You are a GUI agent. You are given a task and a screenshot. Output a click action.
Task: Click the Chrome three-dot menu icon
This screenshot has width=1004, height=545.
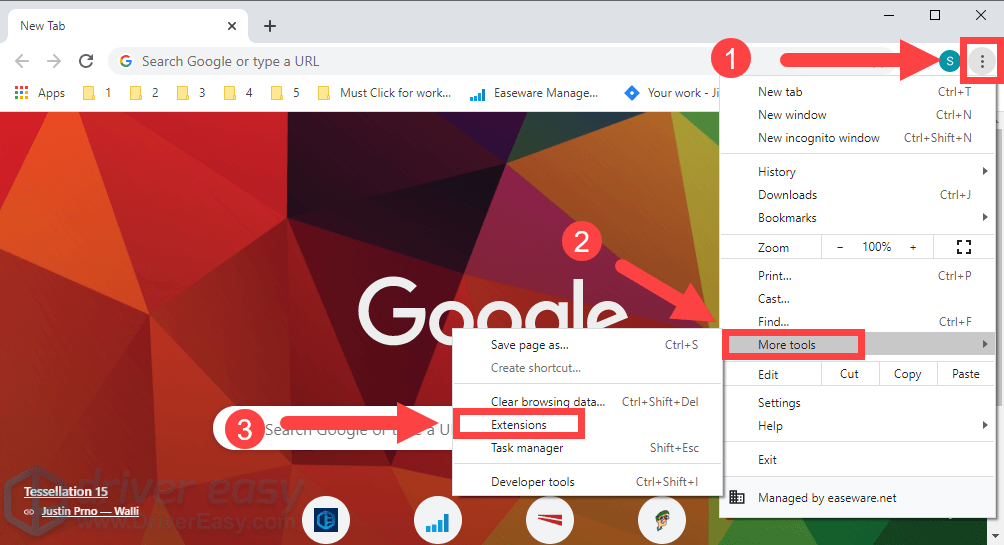[982, 62]
